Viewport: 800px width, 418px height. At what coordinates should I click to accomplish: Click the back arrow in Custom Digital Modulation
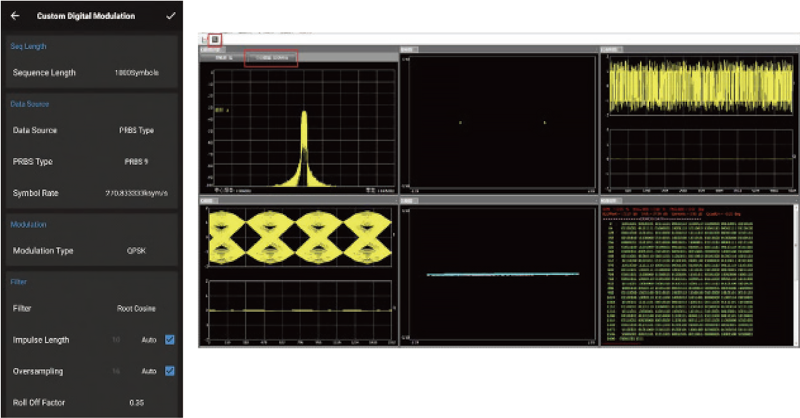[x=14, y=16]
